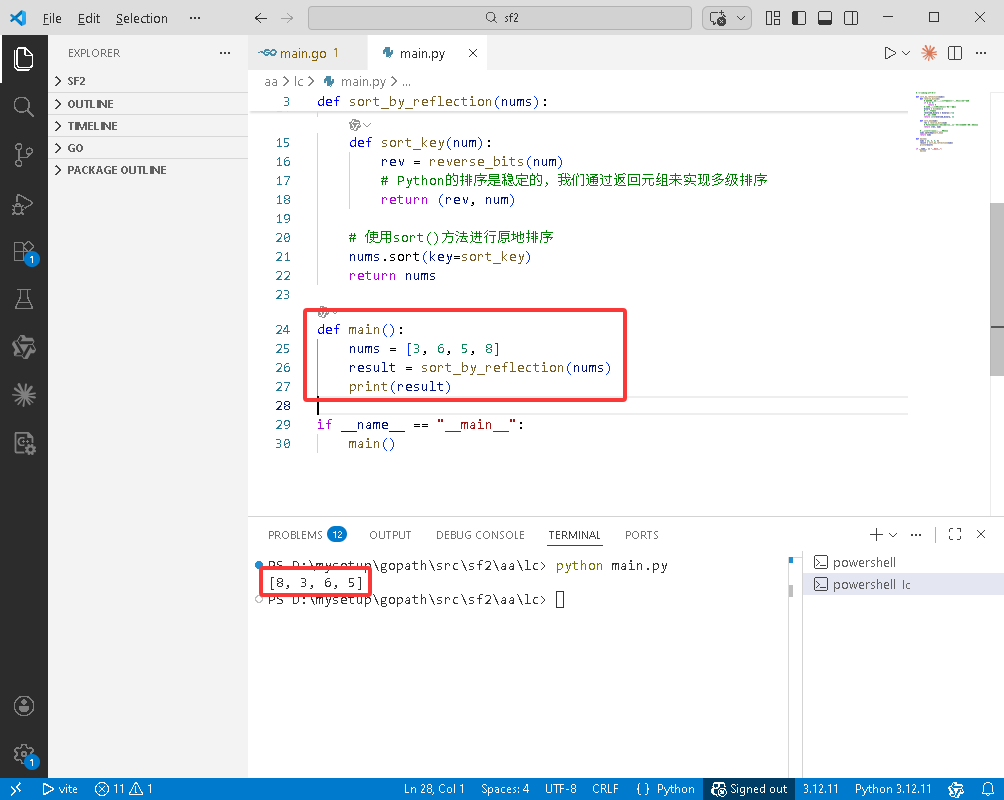Click vite task in status bar

[60, 789]
